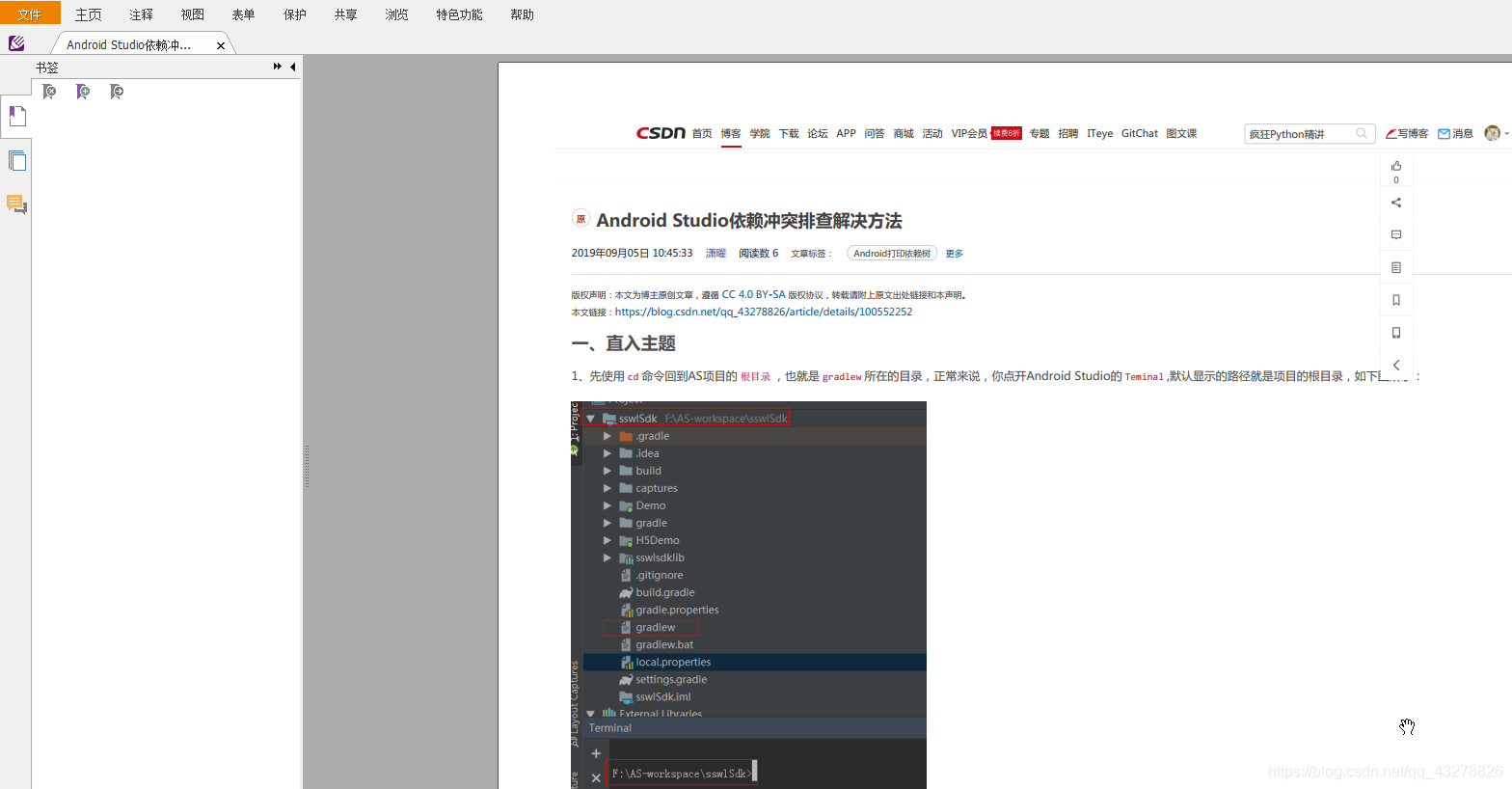Click the GitChat link in CSDN navigation

tap(1140, 134)
